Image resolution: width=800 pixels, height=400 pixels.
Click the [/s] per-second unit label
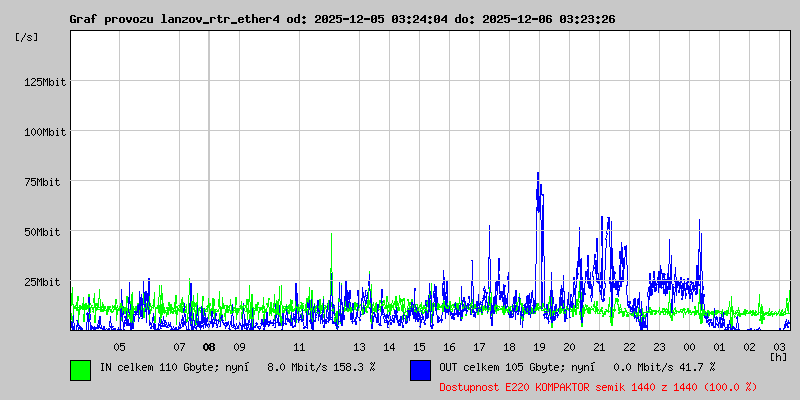point(27,37)
